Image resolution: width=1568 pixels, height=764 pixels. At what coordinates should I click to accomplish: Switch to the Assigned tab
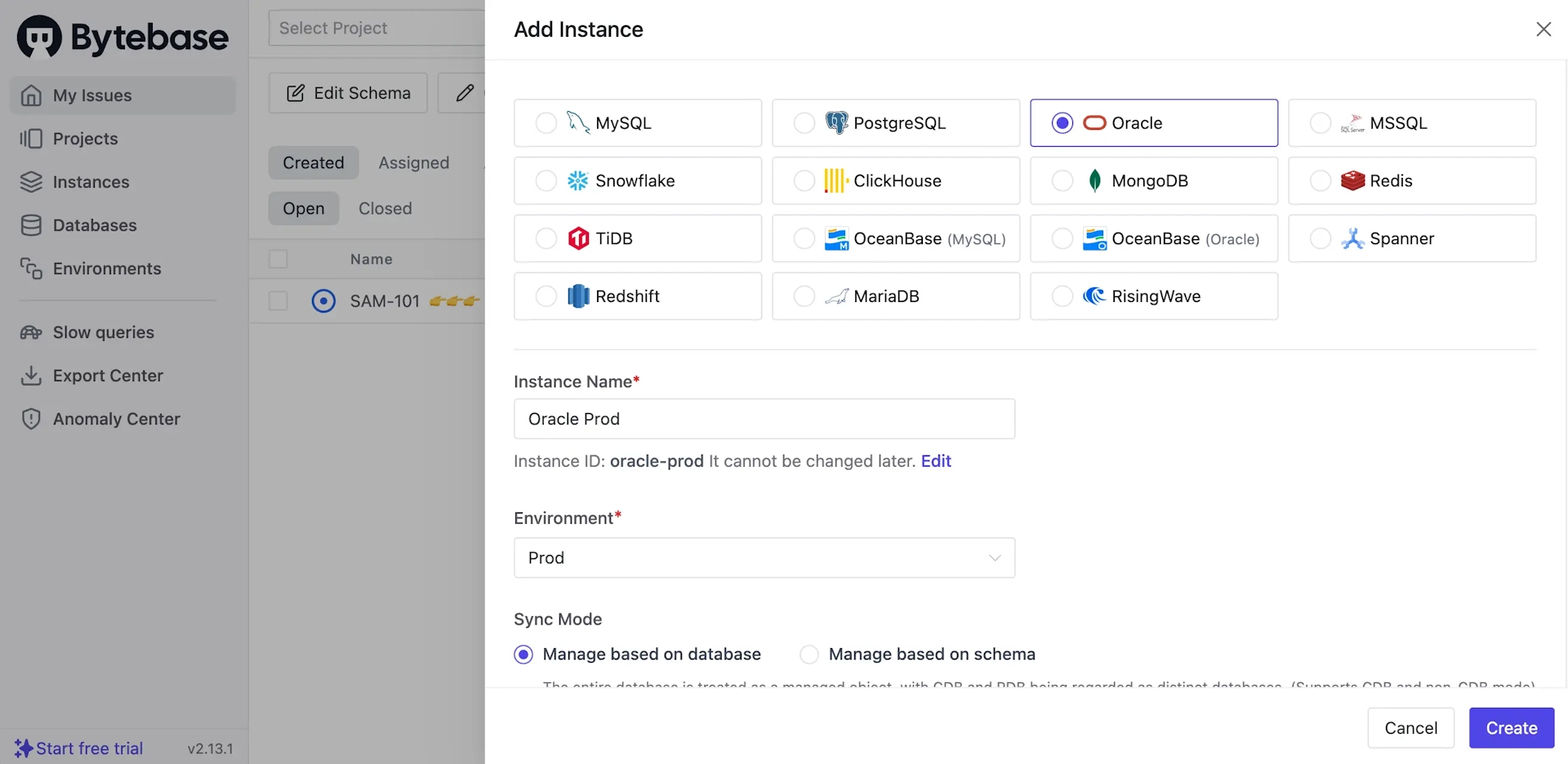414,163
